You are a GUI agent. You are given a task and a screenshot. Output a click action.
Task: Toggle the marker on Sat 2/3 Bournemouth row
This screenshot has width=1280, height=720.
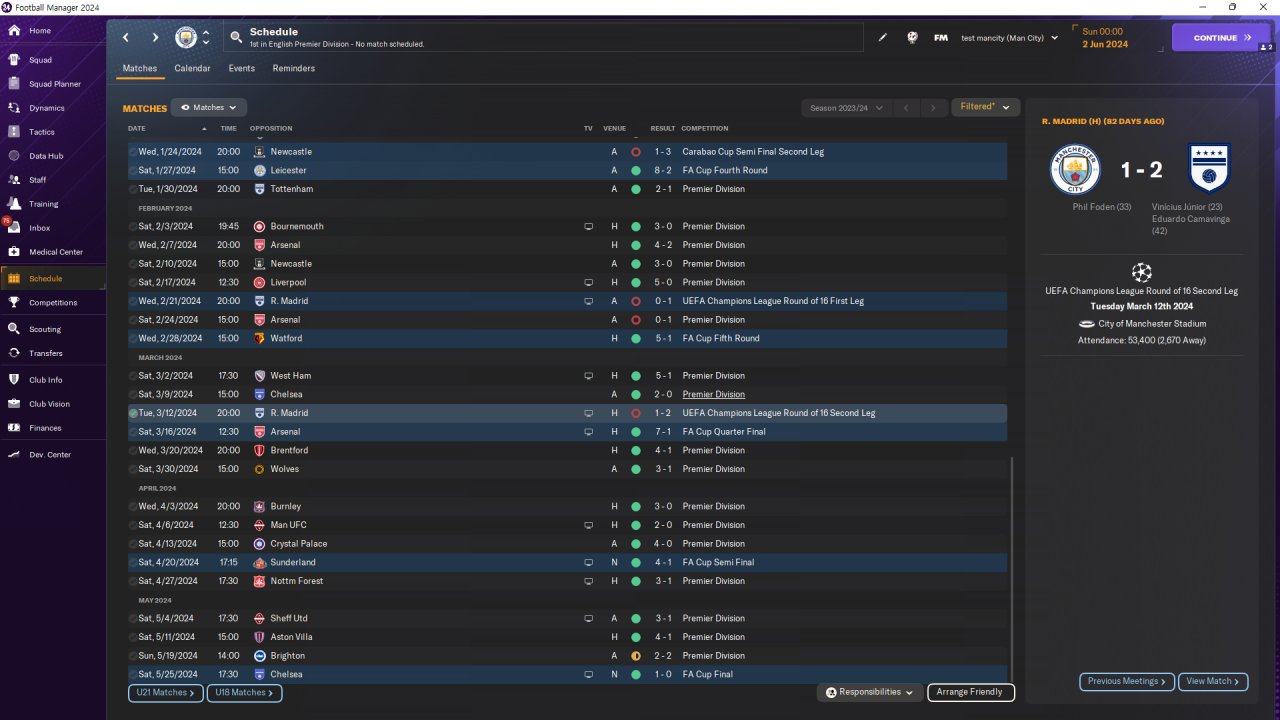click(x=133, y=227)
